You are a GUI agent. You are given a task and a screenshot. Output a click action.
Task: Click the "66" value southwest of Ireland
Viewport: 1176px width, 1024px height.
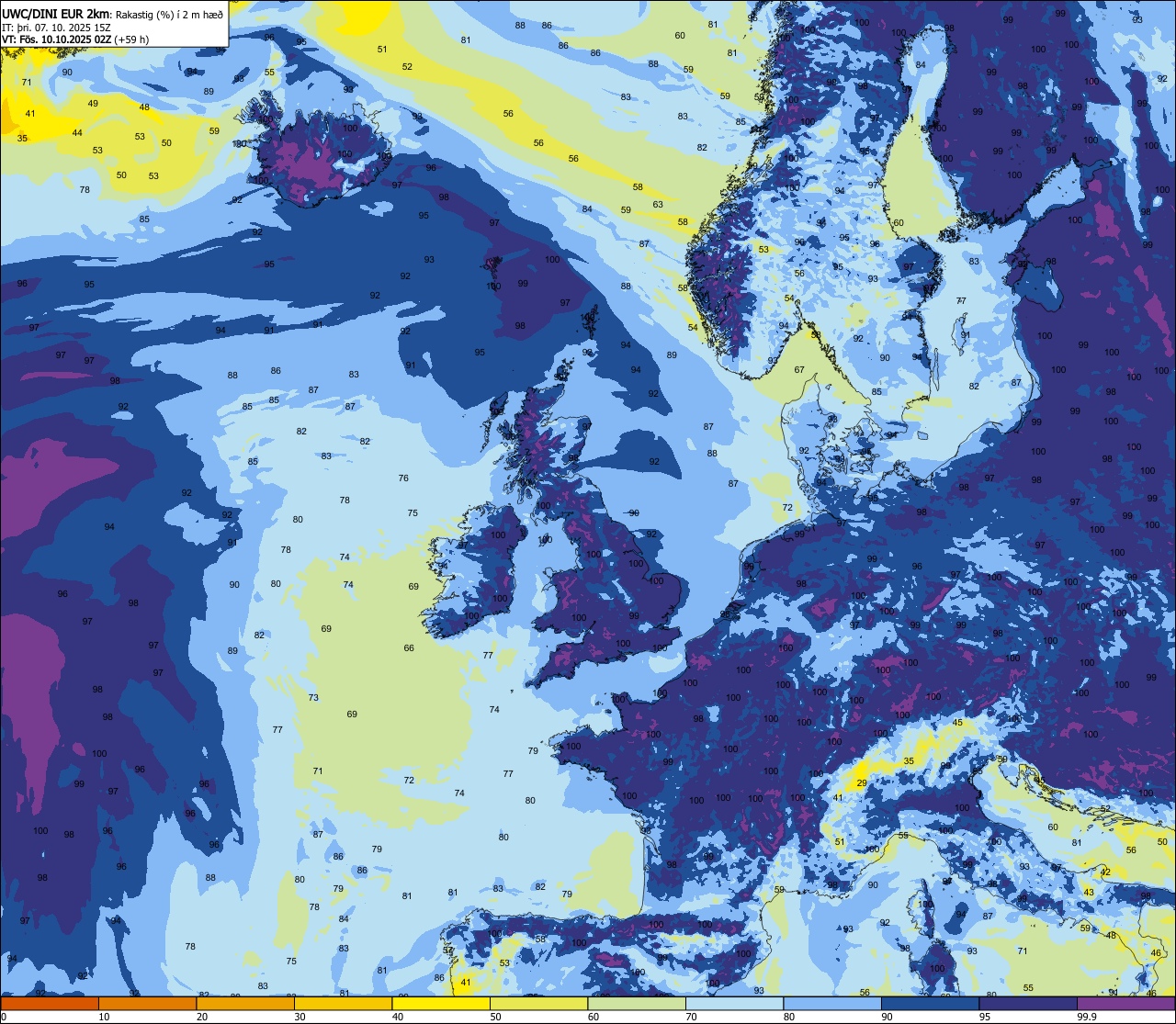409,648
